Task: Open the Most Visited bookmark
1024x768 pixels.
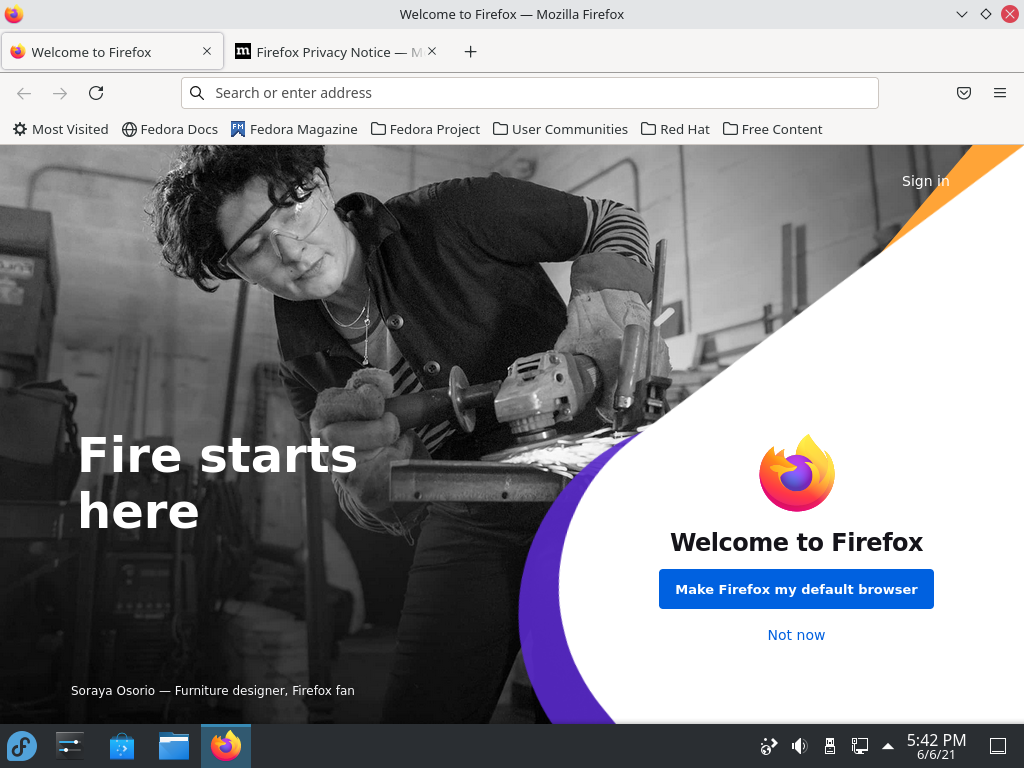Action: pyautogui.click(x=61, y=129)
